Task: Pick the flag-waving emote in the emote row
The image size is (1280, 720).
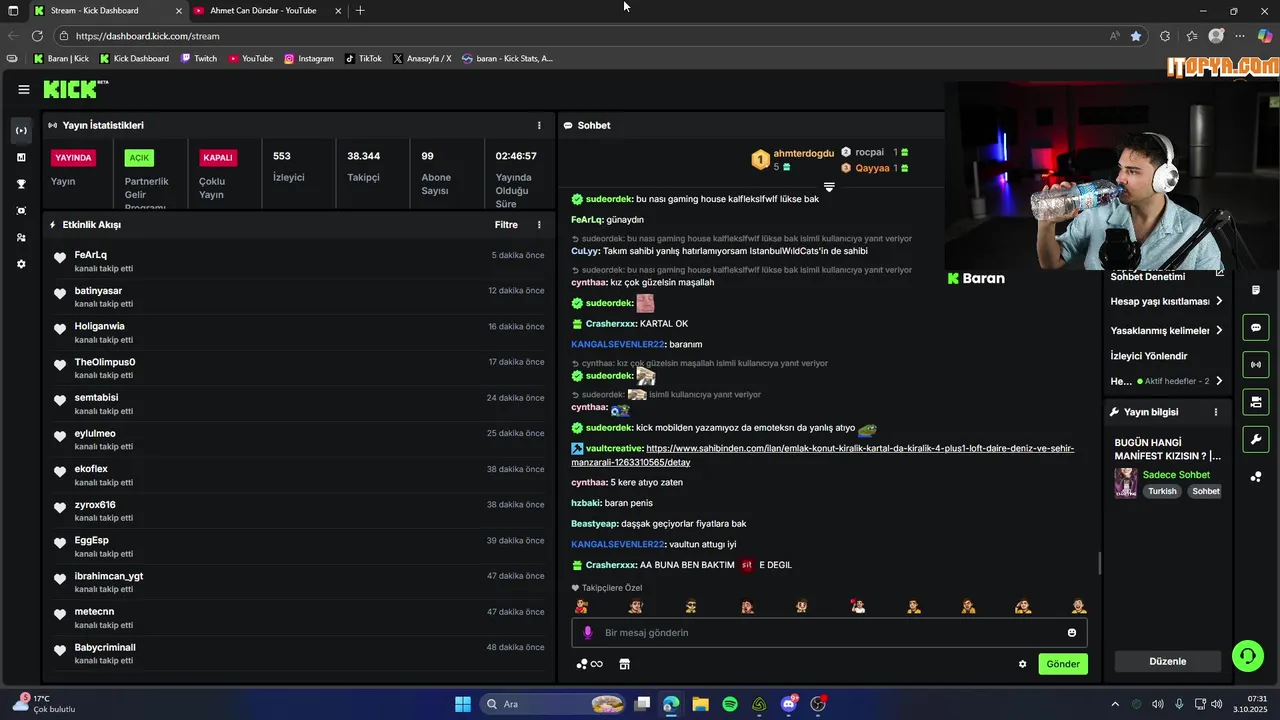Action: (x=857, y=606)
